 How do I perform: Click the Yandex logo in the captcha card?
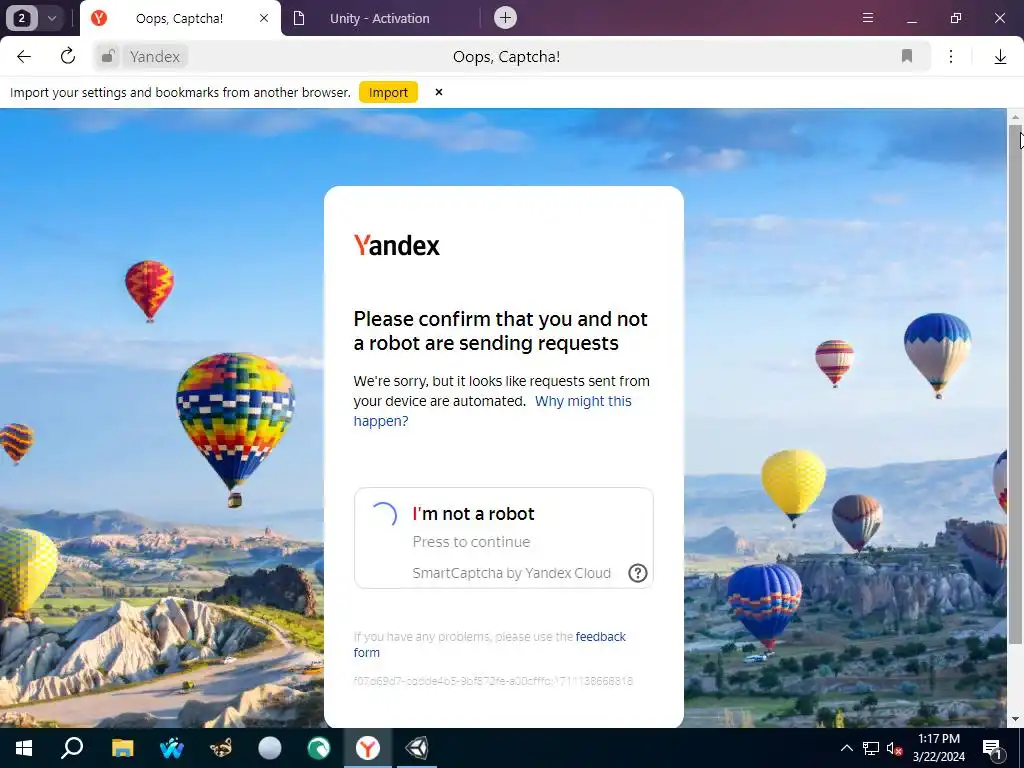[x=396, y=246]
